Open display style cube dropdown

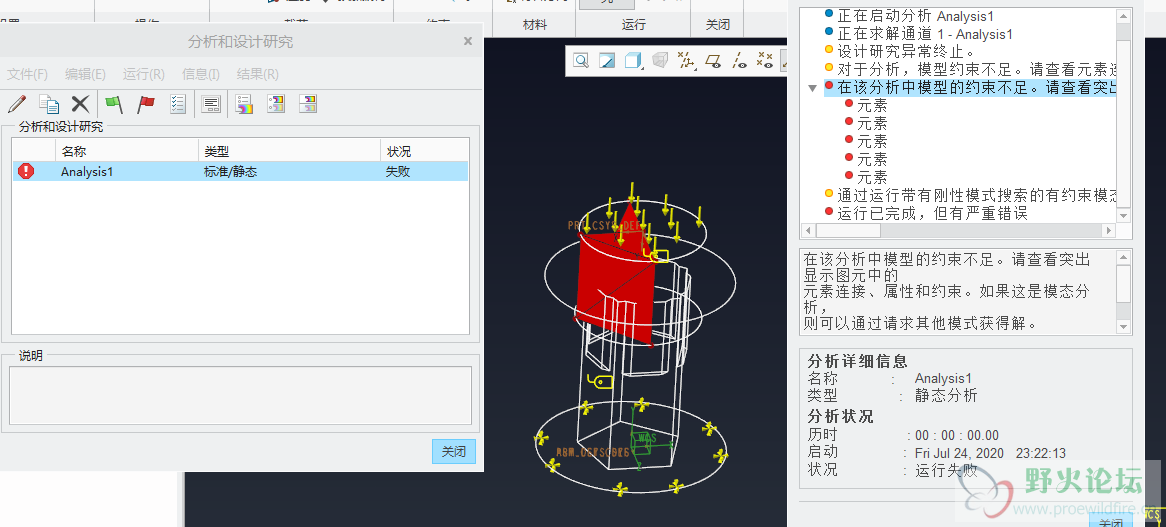[634, 61]
